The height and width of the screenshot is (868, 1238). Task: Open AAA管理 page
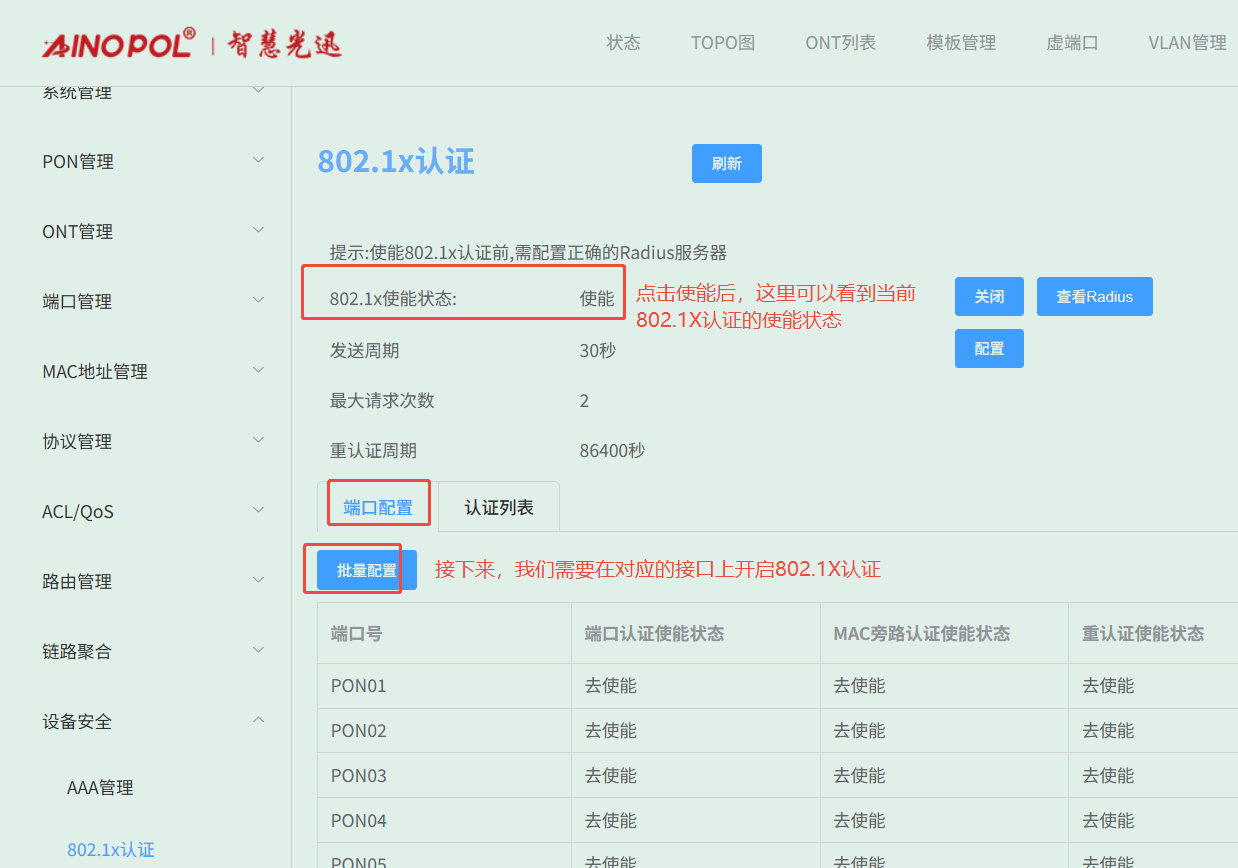(x=100, y=788)
